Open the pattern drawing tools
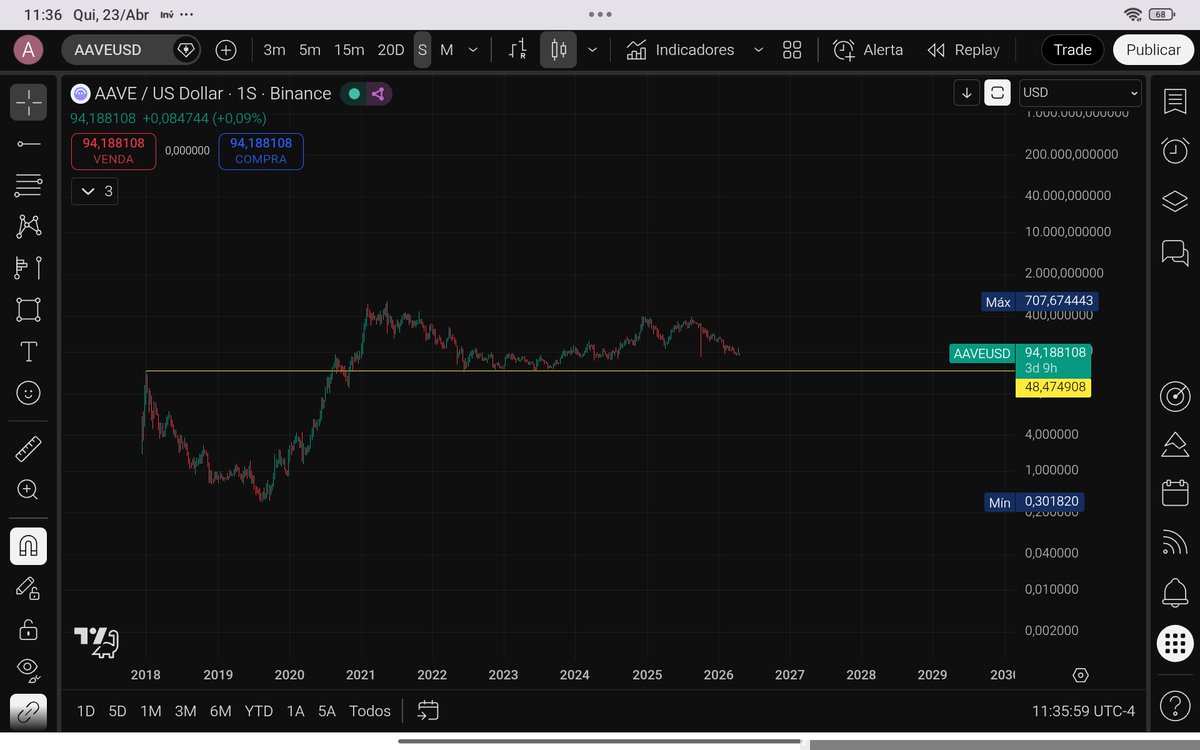 coord(29,226)
